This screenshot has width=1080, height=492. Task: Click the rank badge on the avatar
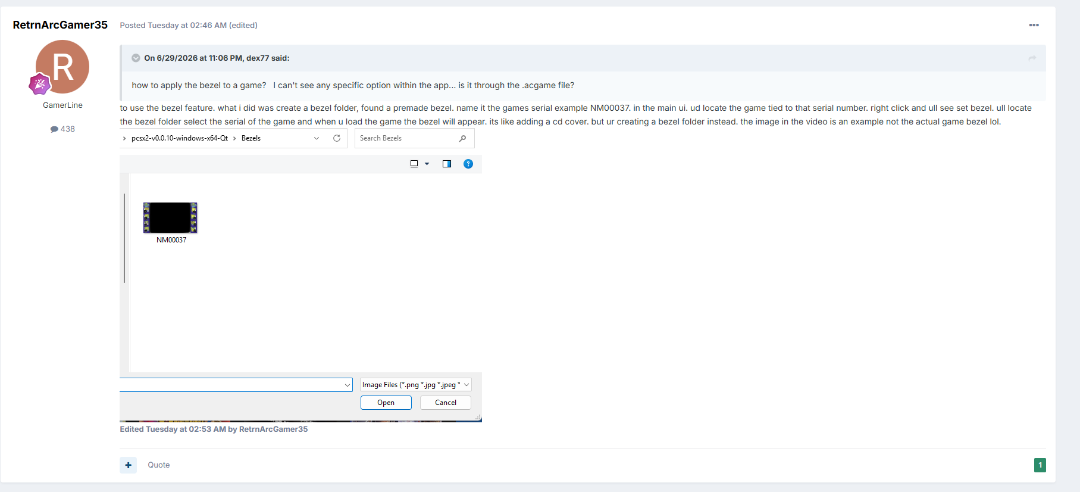tap(37, 85)
